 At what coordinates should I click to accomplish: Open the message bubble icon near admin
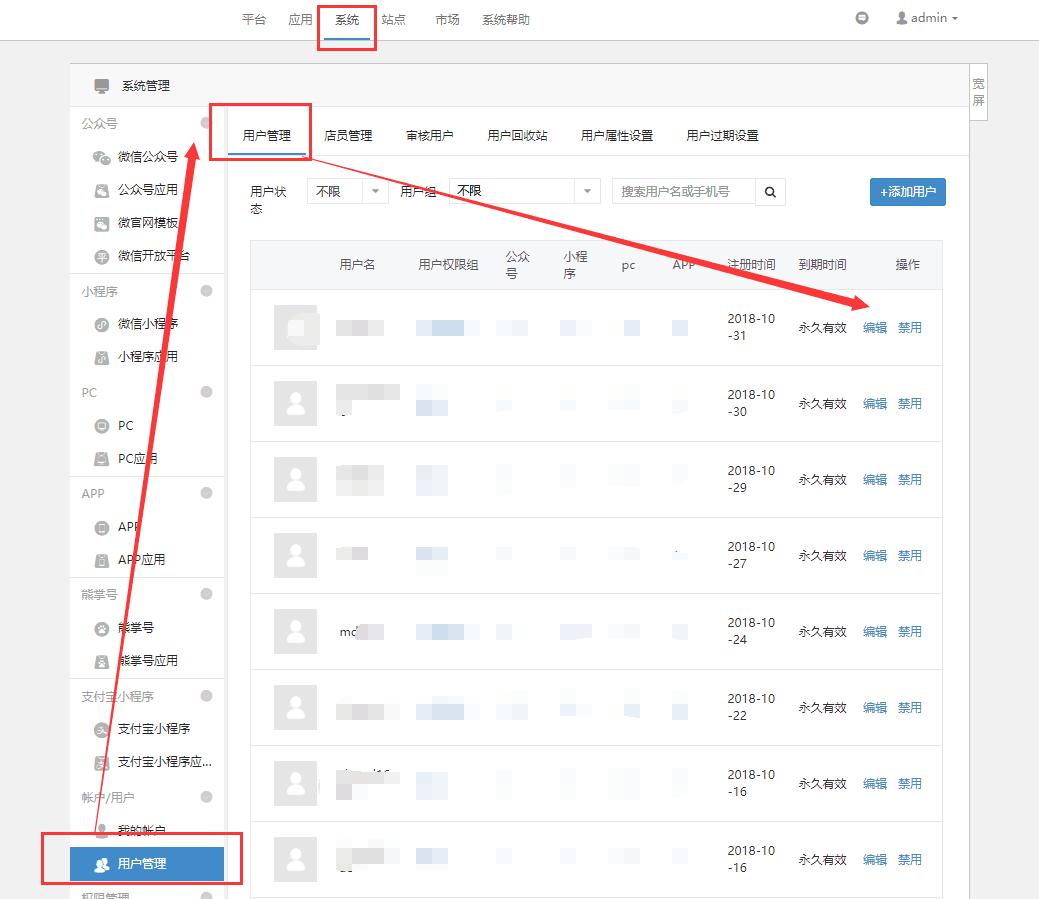pos(862,18)
